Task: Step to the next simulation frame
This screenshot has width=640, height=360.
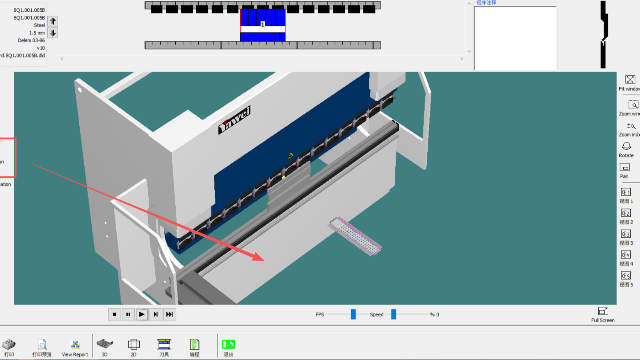Action: click(156, 315)
